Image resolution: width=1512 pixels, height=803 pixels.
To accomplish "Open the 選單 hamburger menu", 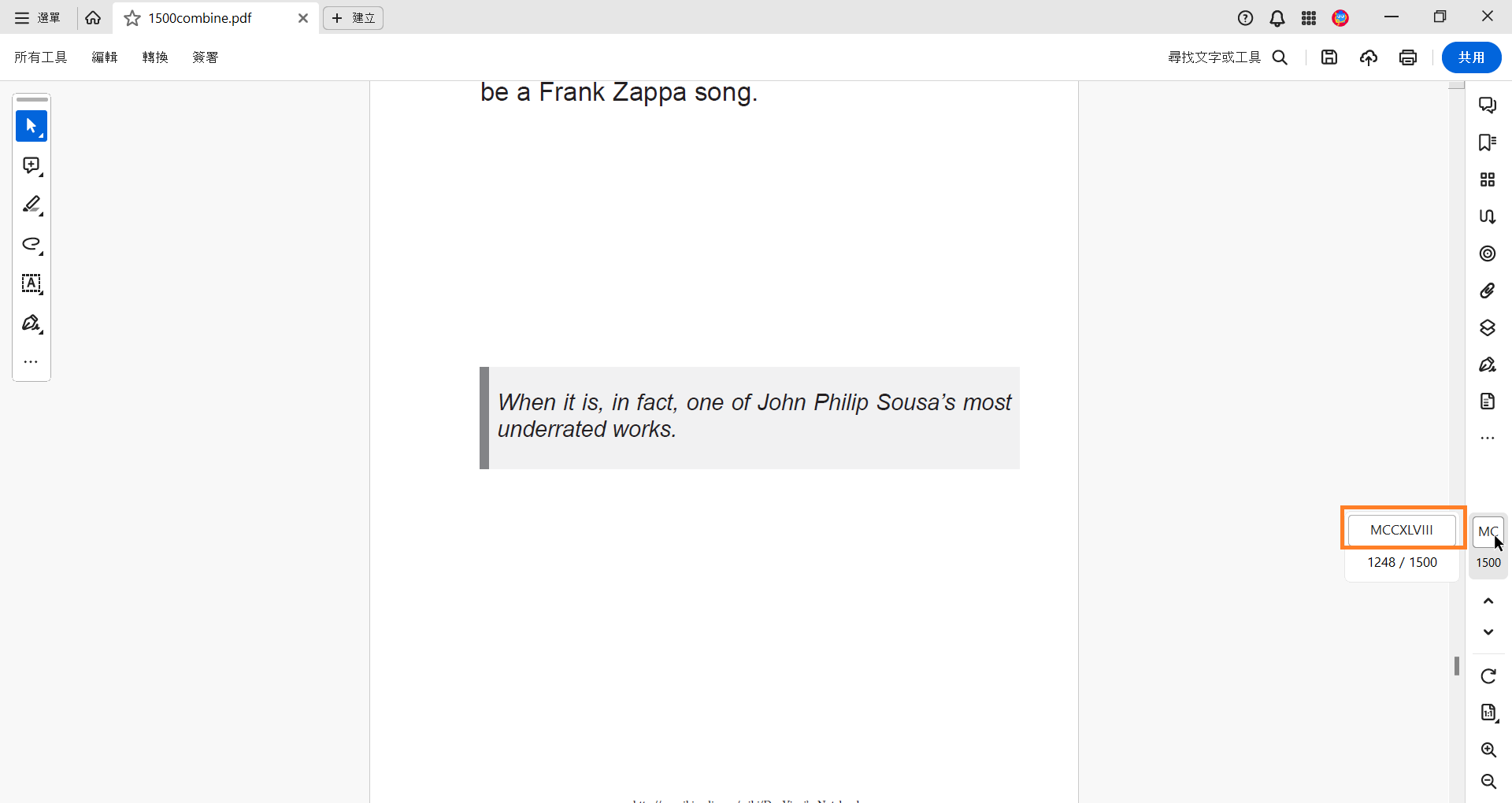I will [x=37, y=18].
